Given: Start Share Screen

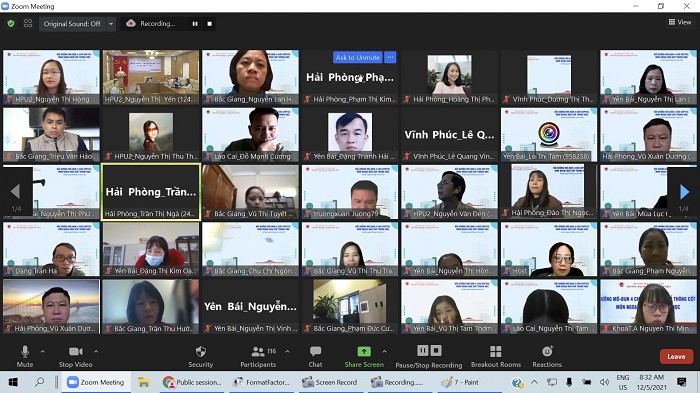Looking at the screenshot, I should [364, 356].
